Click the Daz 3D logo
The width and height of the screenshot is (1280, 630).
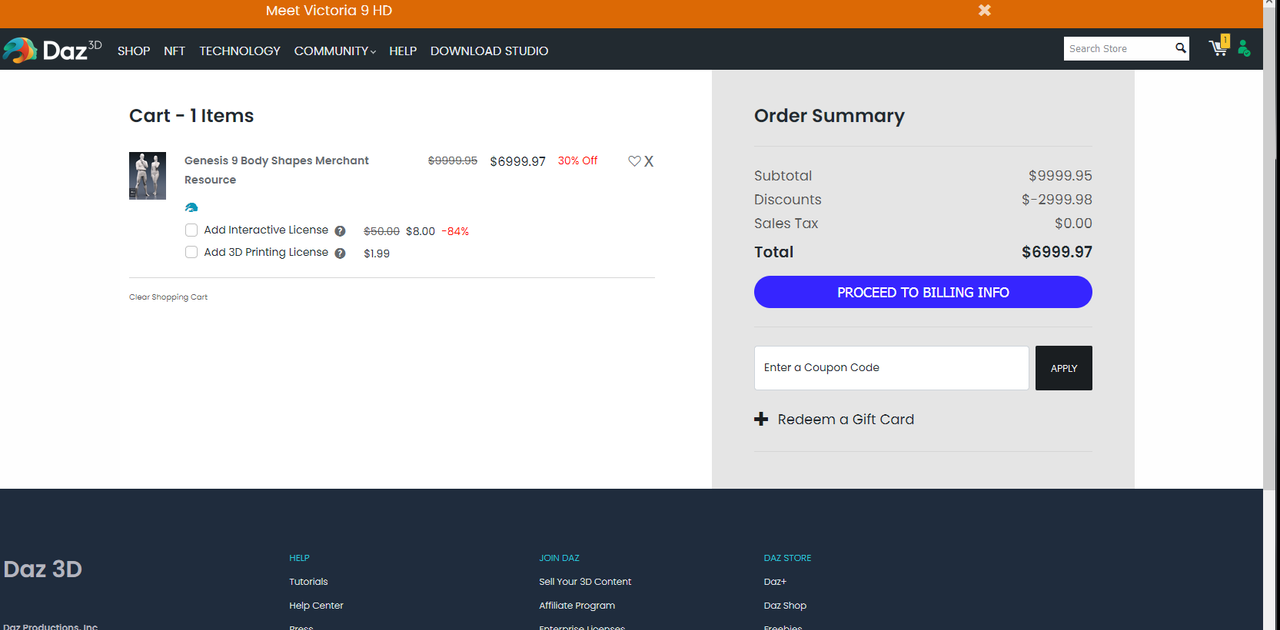52,50
